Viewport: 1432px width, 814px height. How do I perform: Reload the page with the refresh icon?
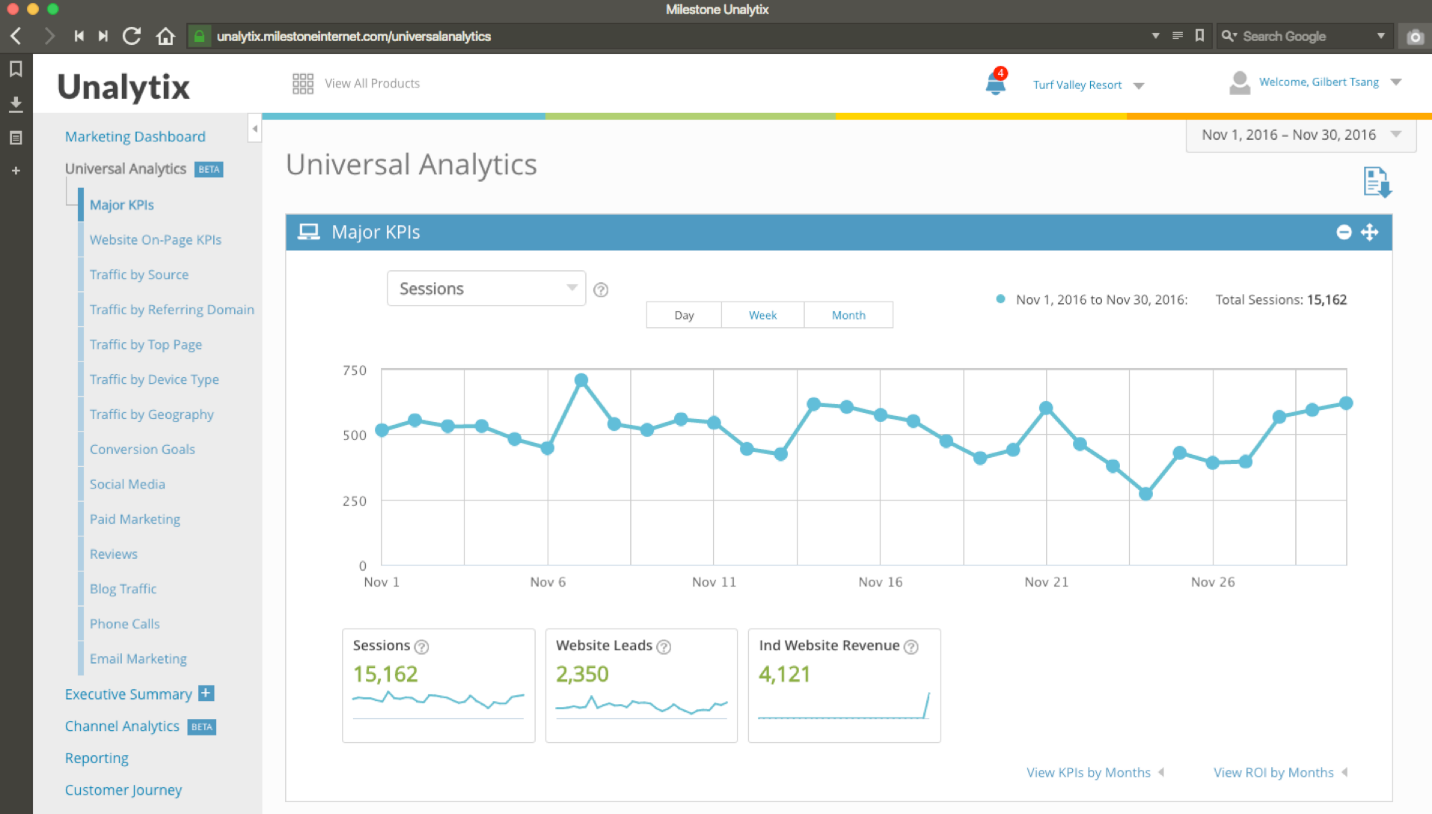pyautogui.click(x=132, y=36)
